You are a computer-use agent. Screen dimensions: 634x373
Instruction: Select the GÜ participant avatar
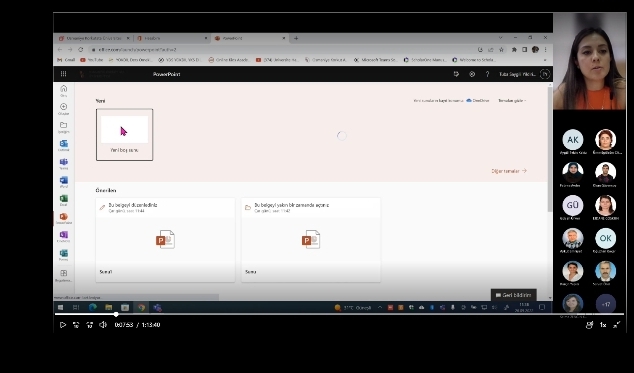573,205
